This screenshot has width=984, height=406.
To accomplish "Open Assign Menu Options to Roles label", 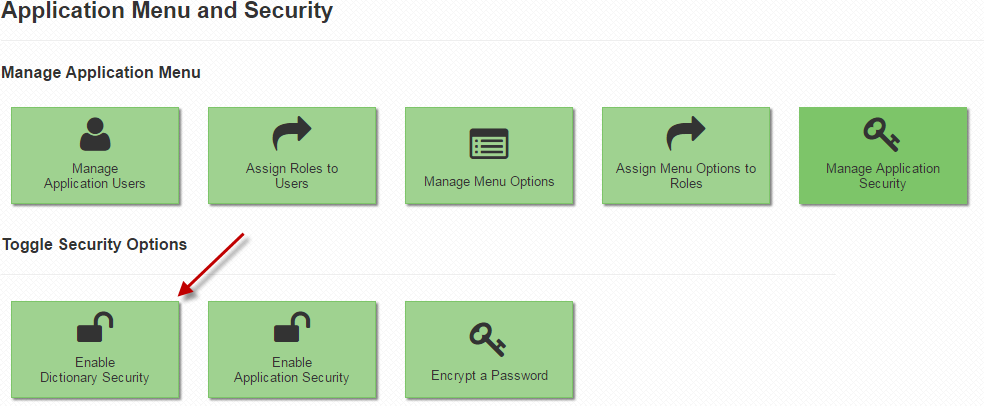I will 686,176.
